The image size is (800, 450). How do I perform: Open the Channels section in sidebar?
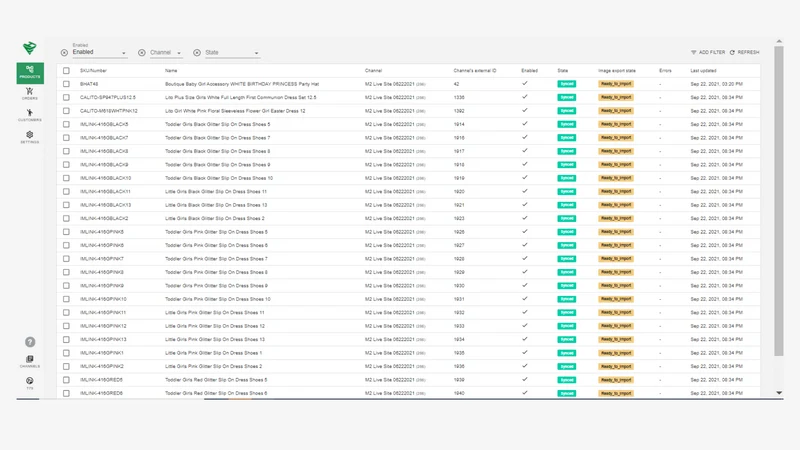click(x=30, y=361)
